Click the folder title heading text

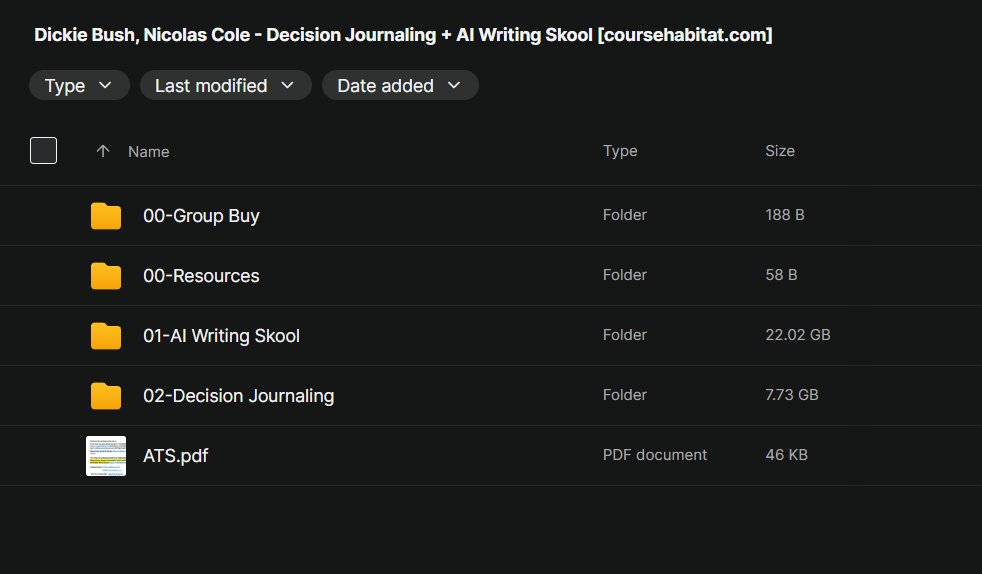pyautogui.click(x=403, y=35)
